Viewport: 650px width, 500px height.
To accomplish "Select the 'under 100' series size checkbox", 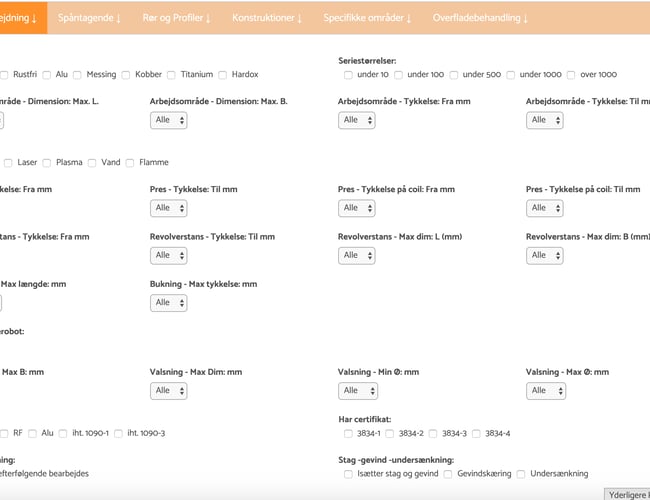I will click(x=399, y=75).
